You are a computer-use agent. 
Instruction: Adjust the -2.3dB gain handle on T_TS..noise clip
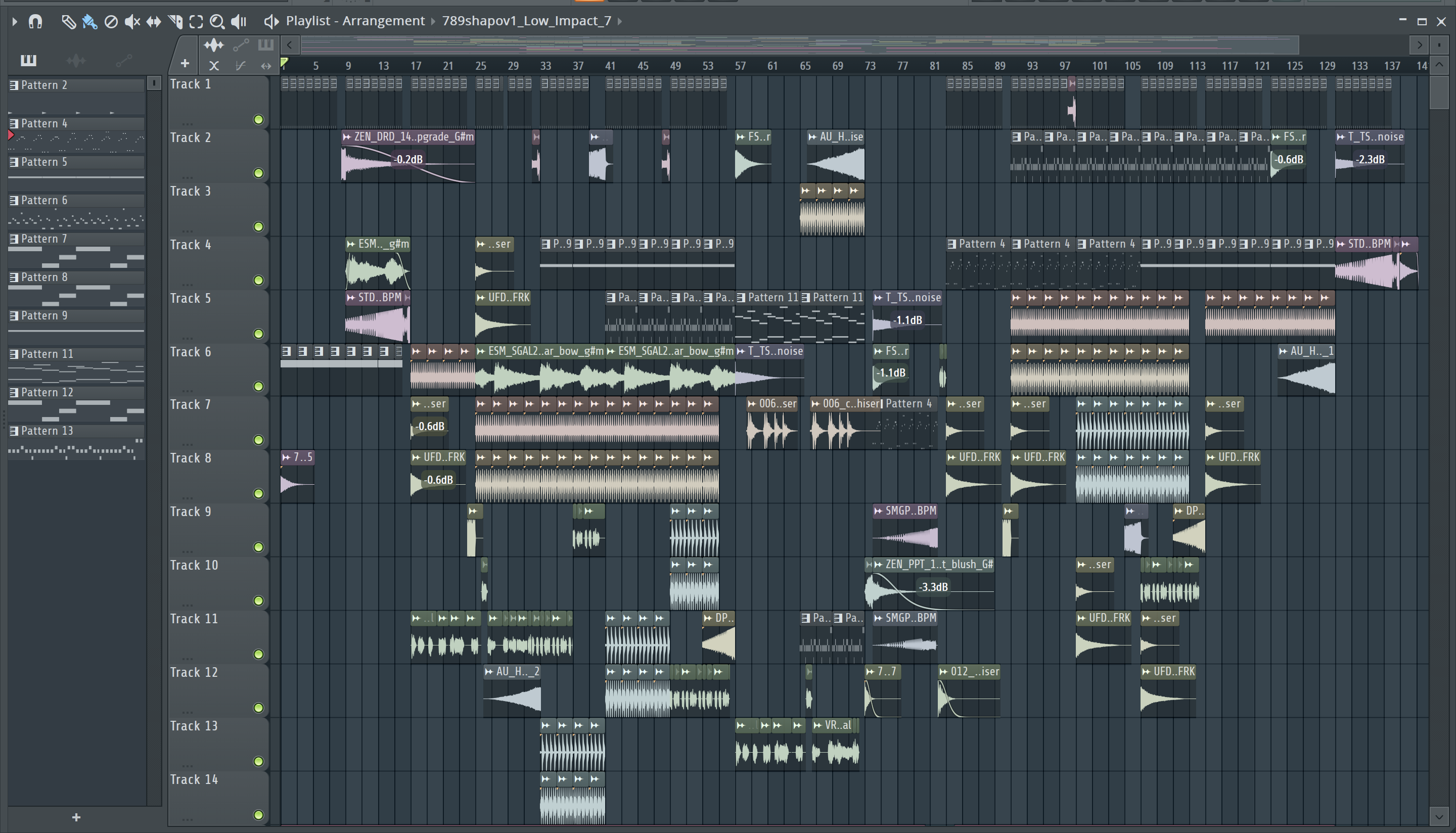pyautogui.click(x=1371, y=160)
